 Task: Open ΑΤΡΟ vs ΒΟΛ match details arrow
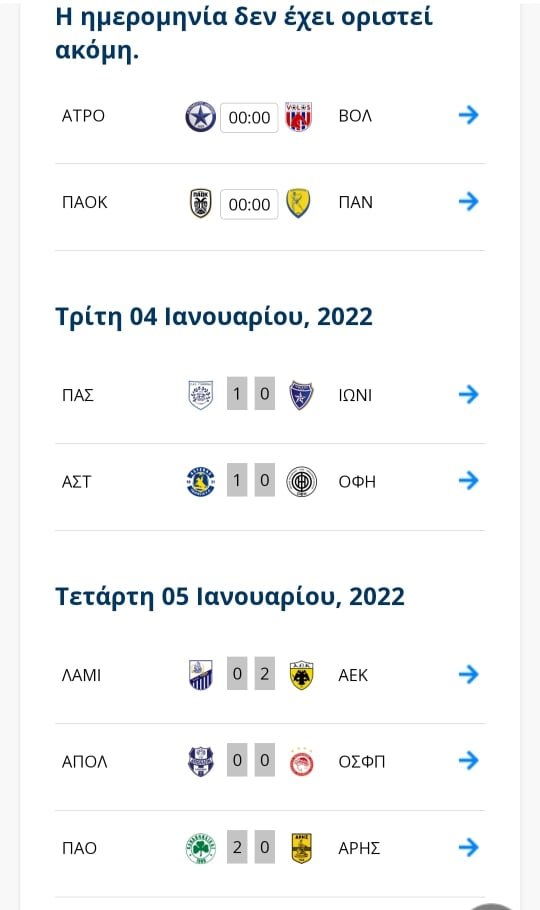click(x=469, y=115)
